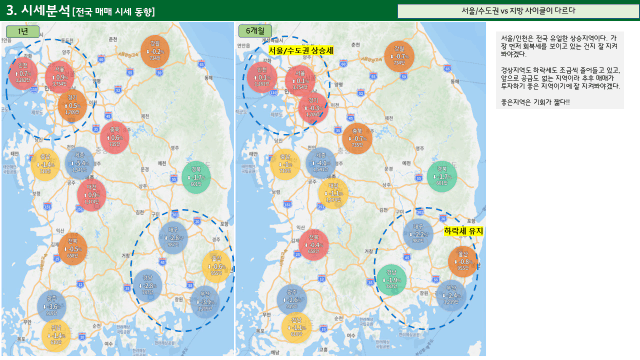The width and height of the screenshot is (640, 360).
Task: Select the blue 대구 bubble on the 1년 map
Action: [x=173, y=238]
